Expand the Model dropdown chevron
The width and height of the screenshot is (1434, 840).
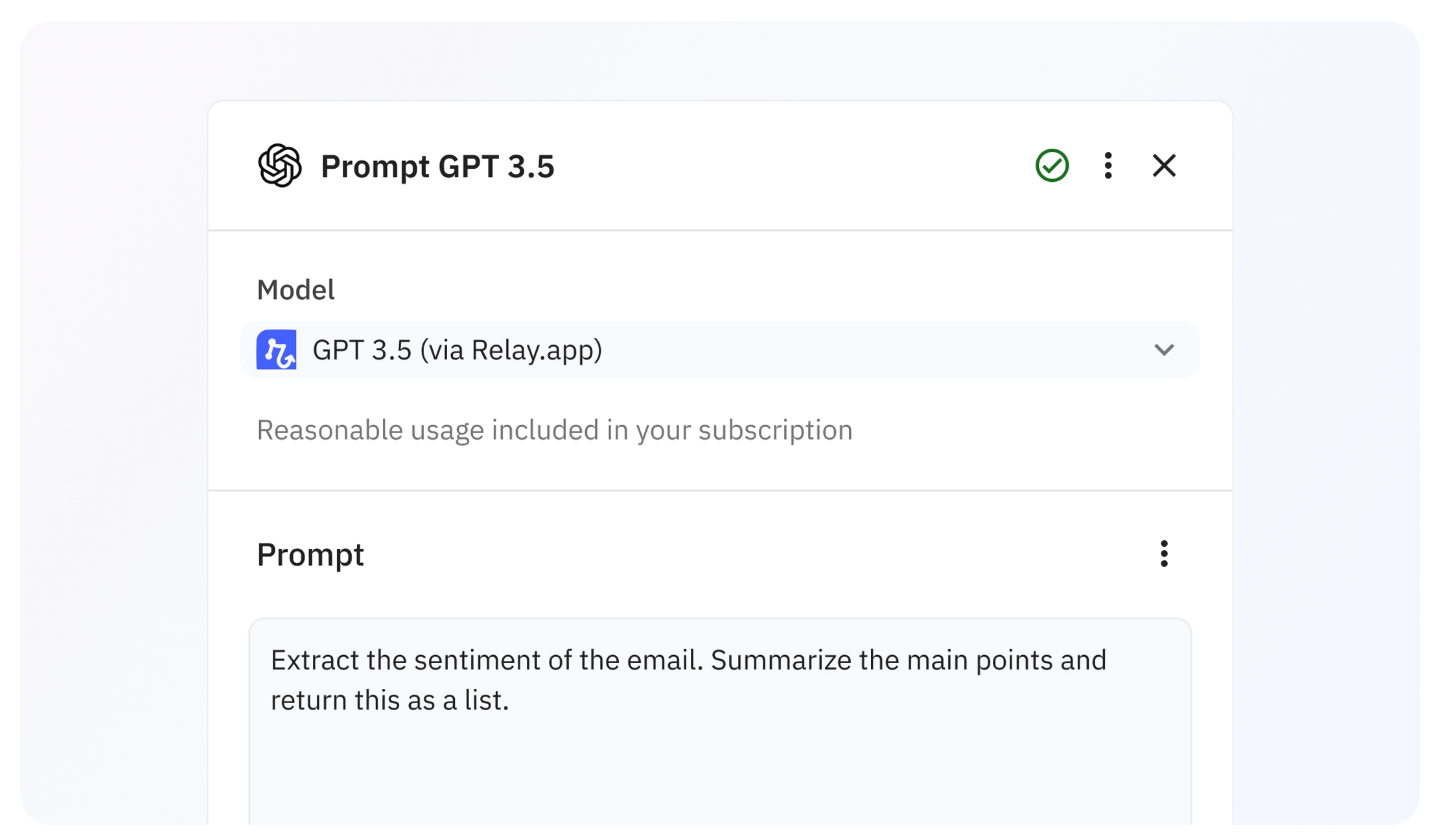1164,350
